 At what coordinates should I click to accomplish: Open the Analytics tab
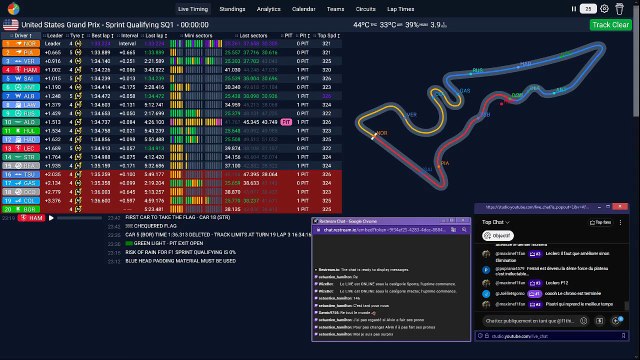tap(269, 9)
